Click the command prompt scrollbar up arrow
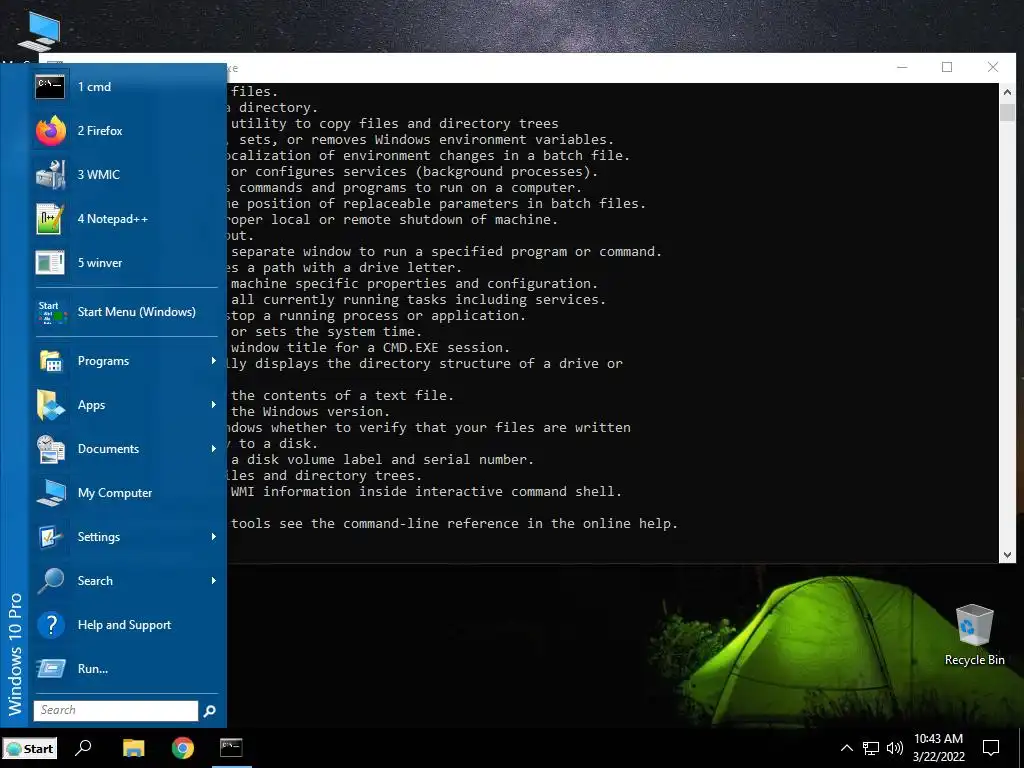Viewport: 1024px width, 768px height. pos(1007,93)
